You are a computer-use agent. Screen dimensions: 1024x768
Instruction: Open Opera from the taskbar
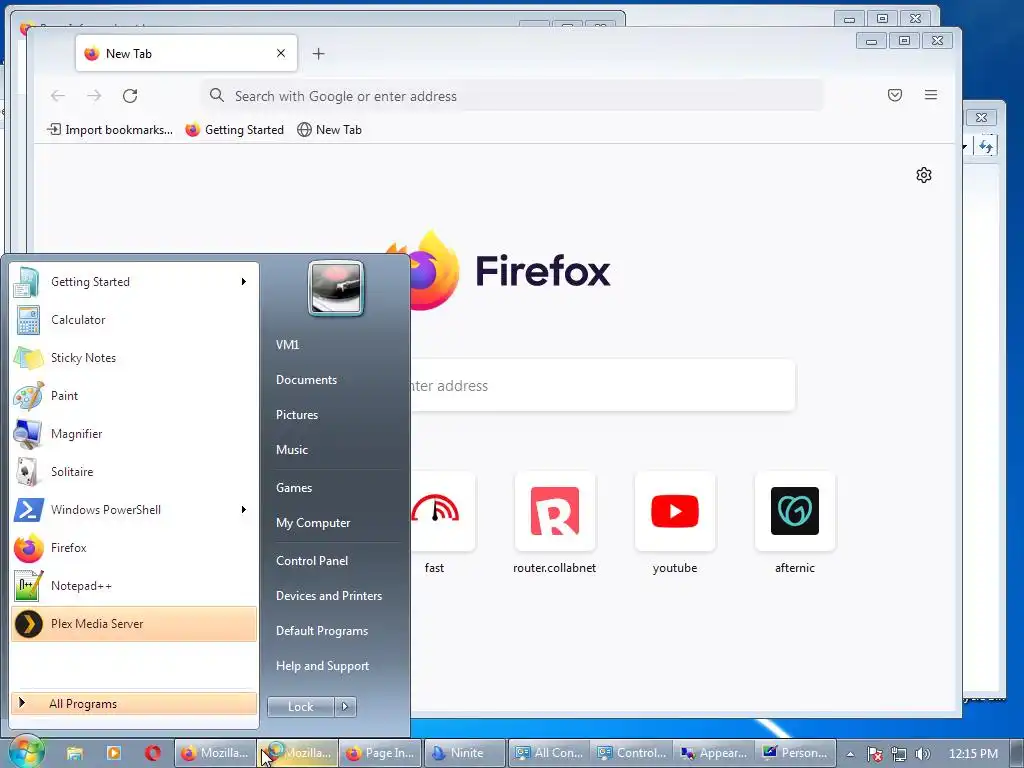coord(153,753)
